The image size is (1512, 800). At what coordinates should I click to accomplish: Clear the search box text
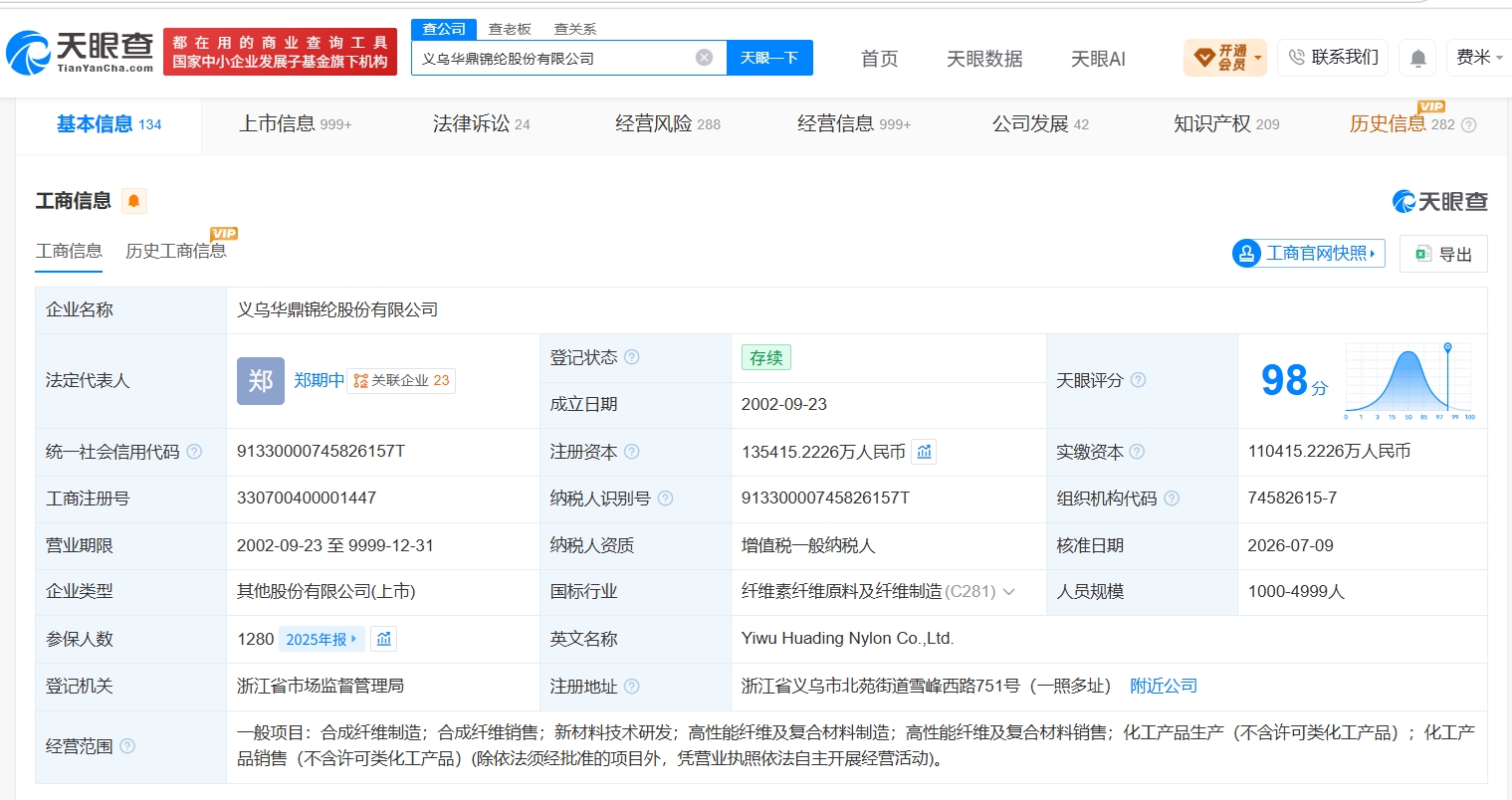click(704, 58)
